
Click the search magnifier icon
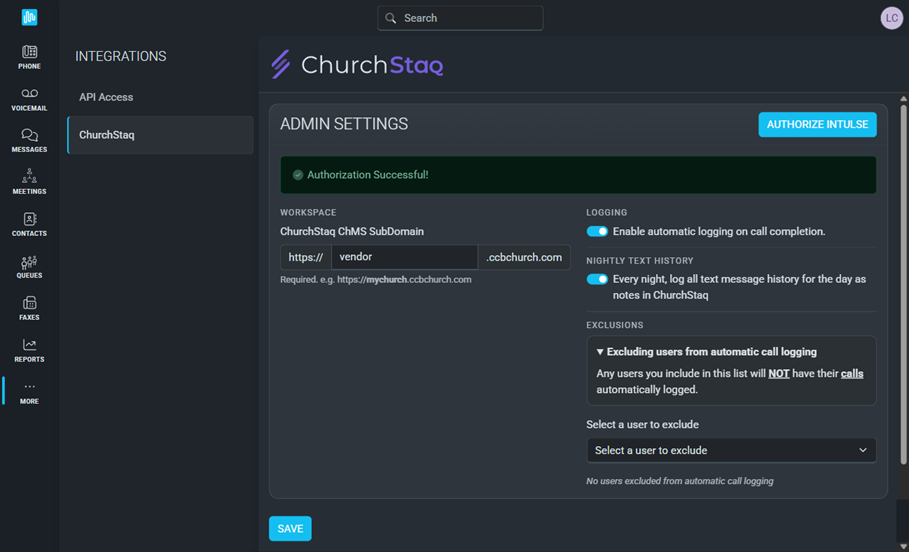[x=391, y=18]
